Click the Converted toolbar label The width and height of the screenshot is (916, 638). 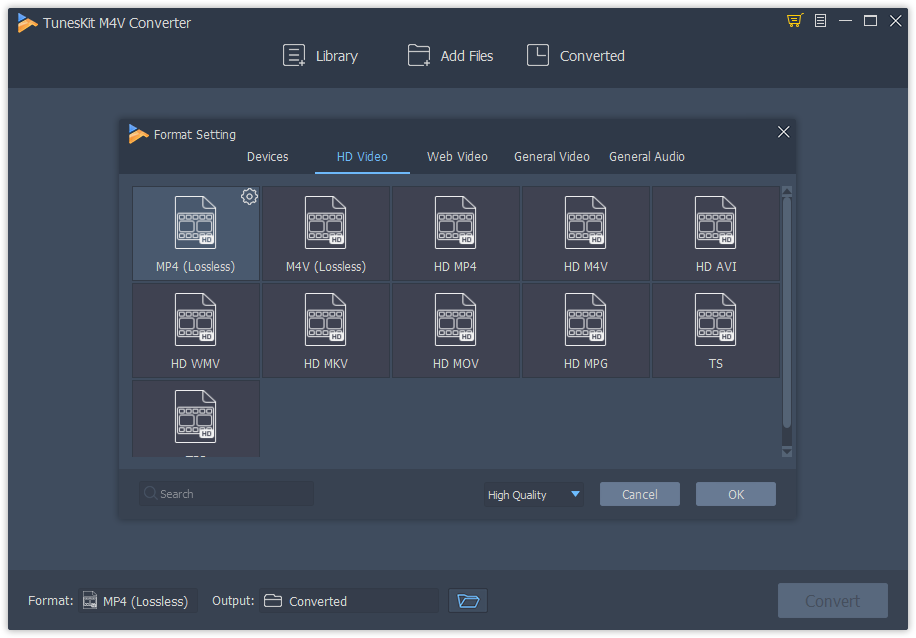[x=592, y=56]
